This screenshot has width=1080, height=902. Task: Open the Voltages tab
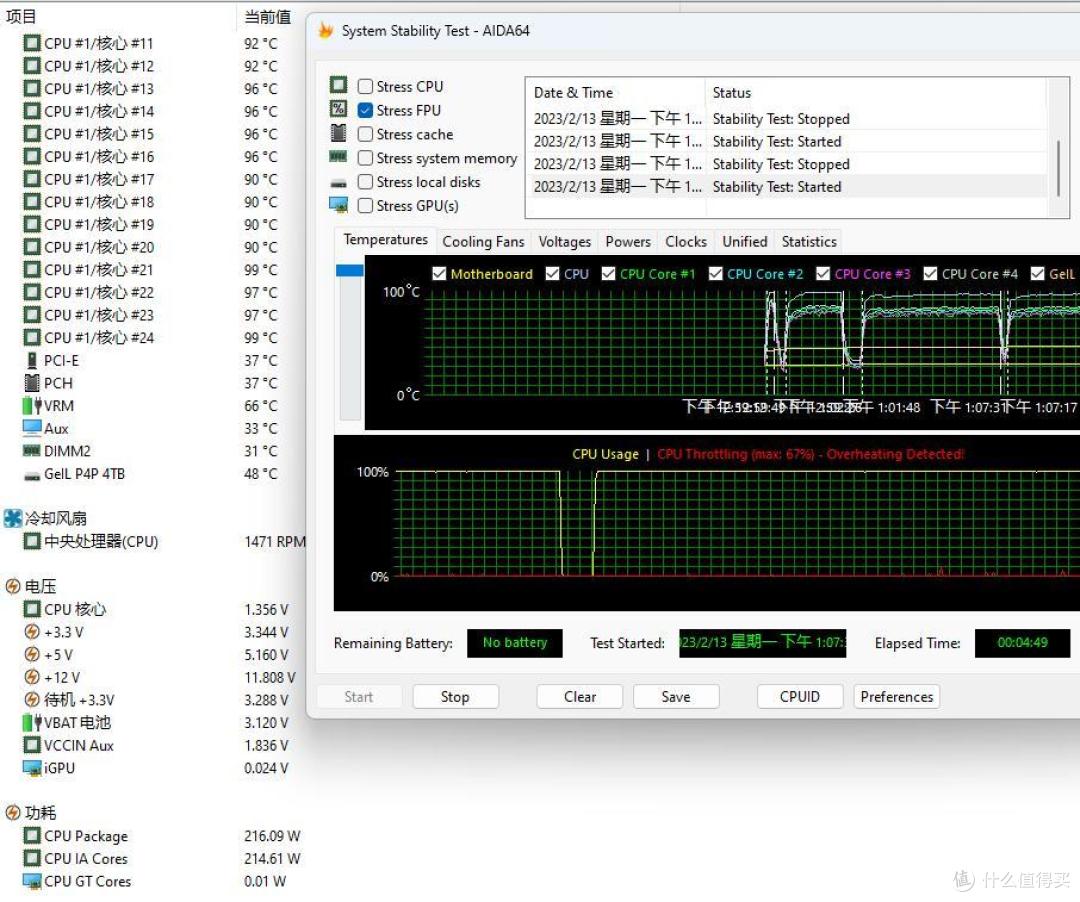[x=564, y=242]
